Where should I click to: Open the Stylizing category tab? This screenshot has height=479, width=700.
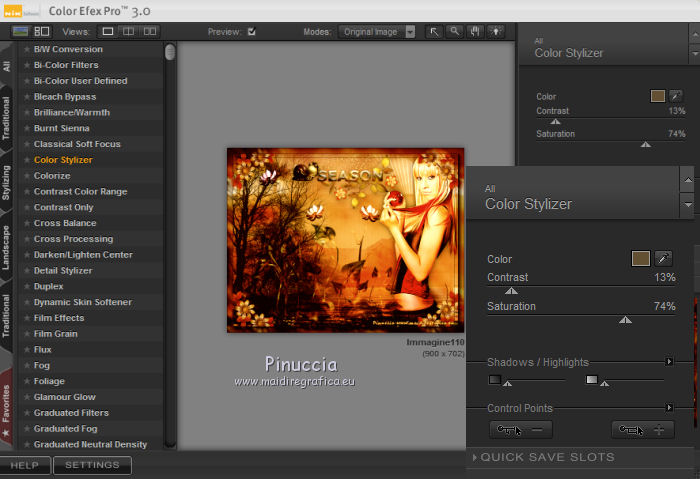pyautogui.click(x=6, y=182)
